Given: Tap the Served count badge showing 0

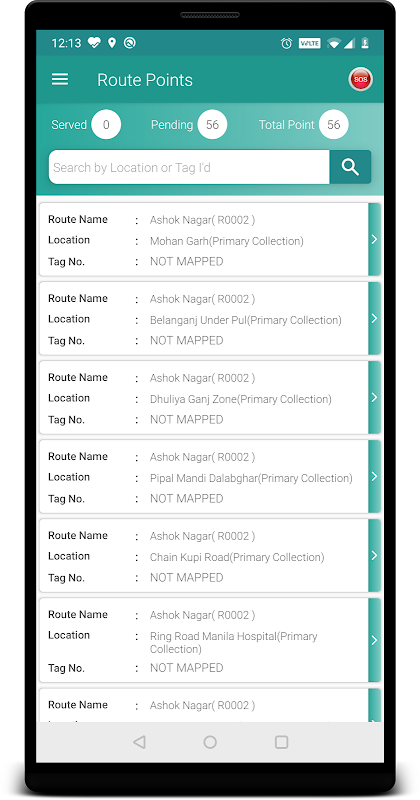Looking at the screenshot, I should click(x=106, y=124).
